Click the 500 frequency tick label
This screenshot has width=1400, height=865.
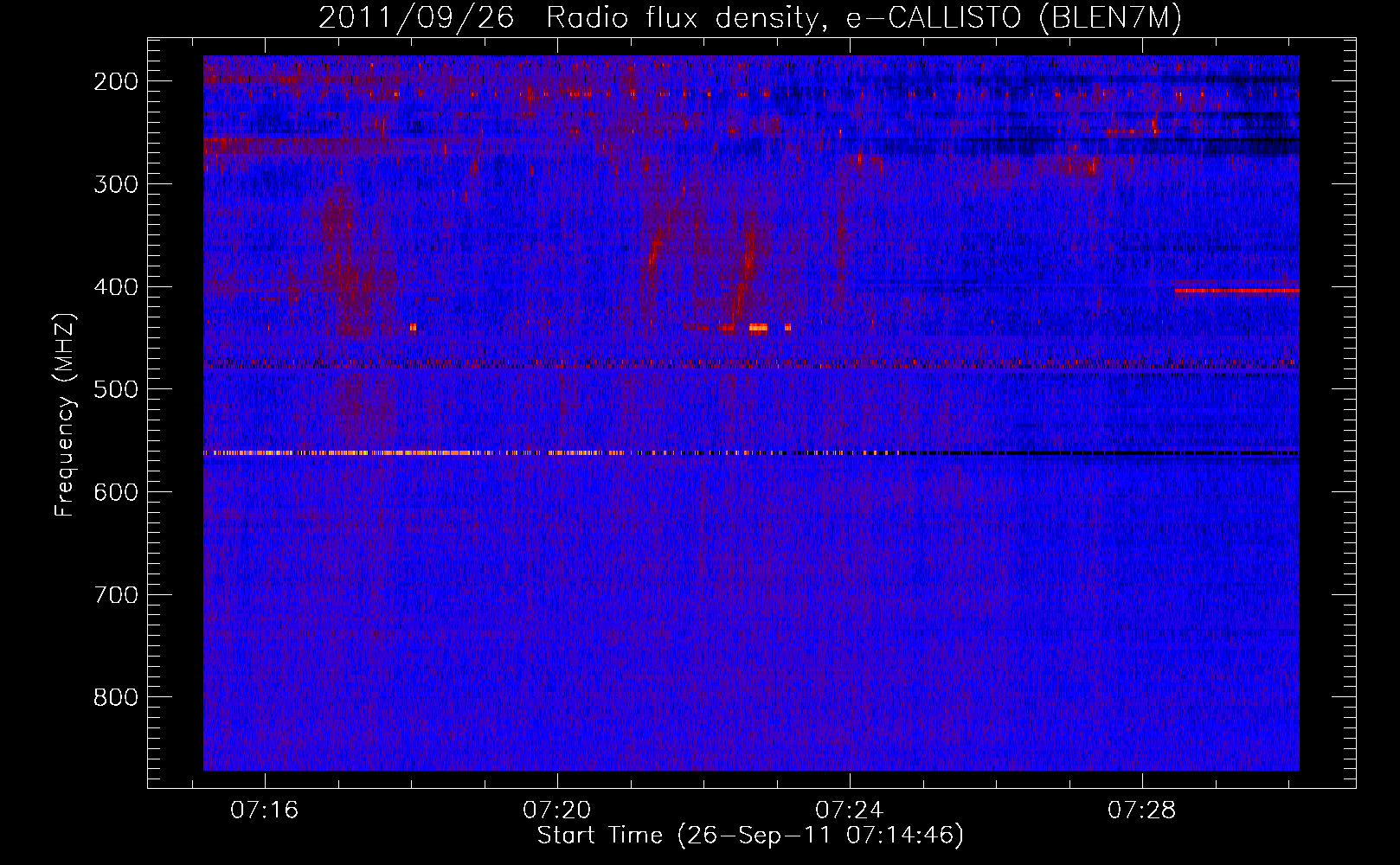tap(115, 389)
